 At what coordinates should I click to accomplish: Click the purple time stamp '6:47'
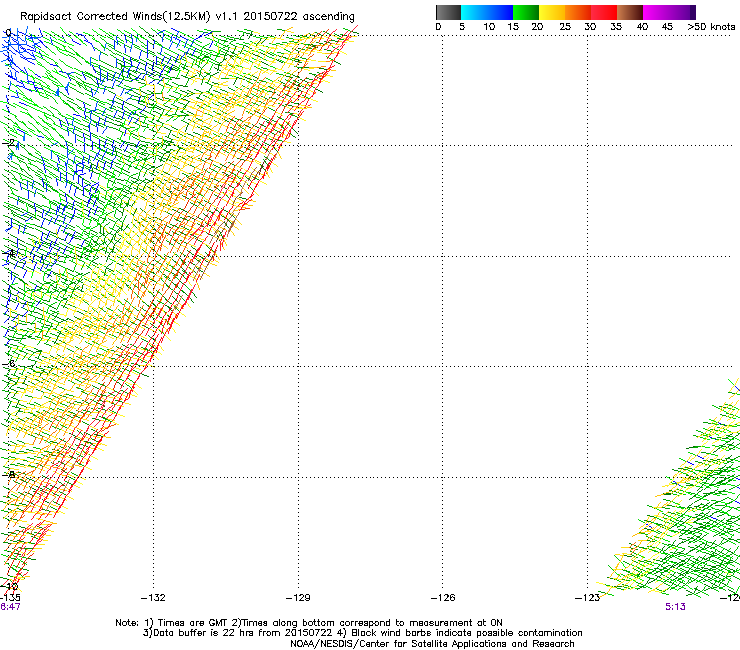point(10,607)
